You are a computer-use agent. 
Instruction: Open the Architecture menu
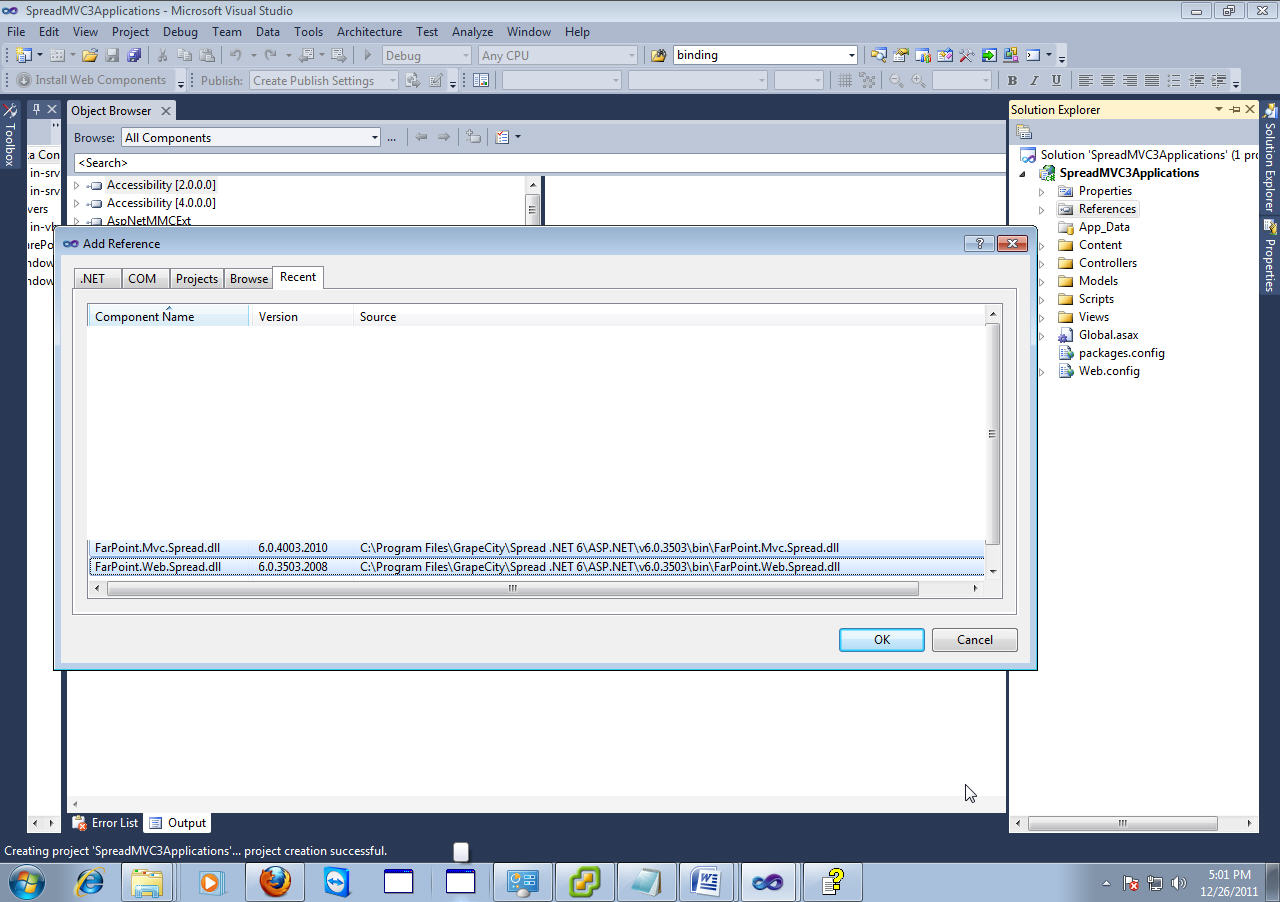click(x=369, y=32)
